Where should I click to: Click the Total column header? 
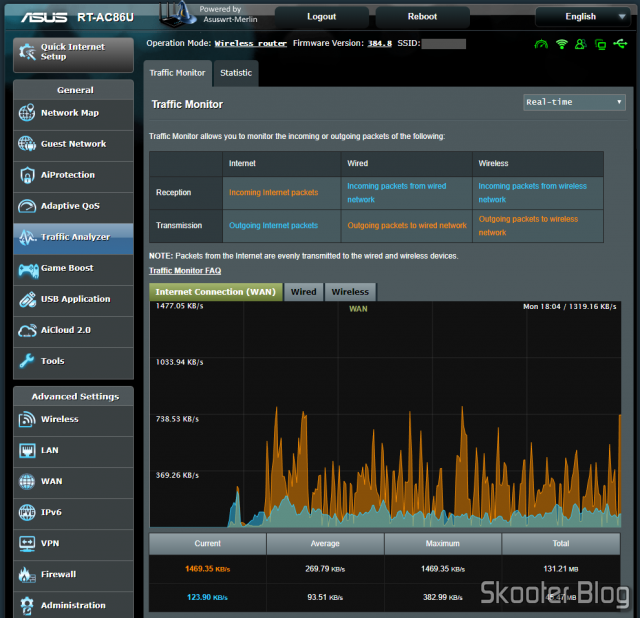pyautogui.click(x=561, y=544)
